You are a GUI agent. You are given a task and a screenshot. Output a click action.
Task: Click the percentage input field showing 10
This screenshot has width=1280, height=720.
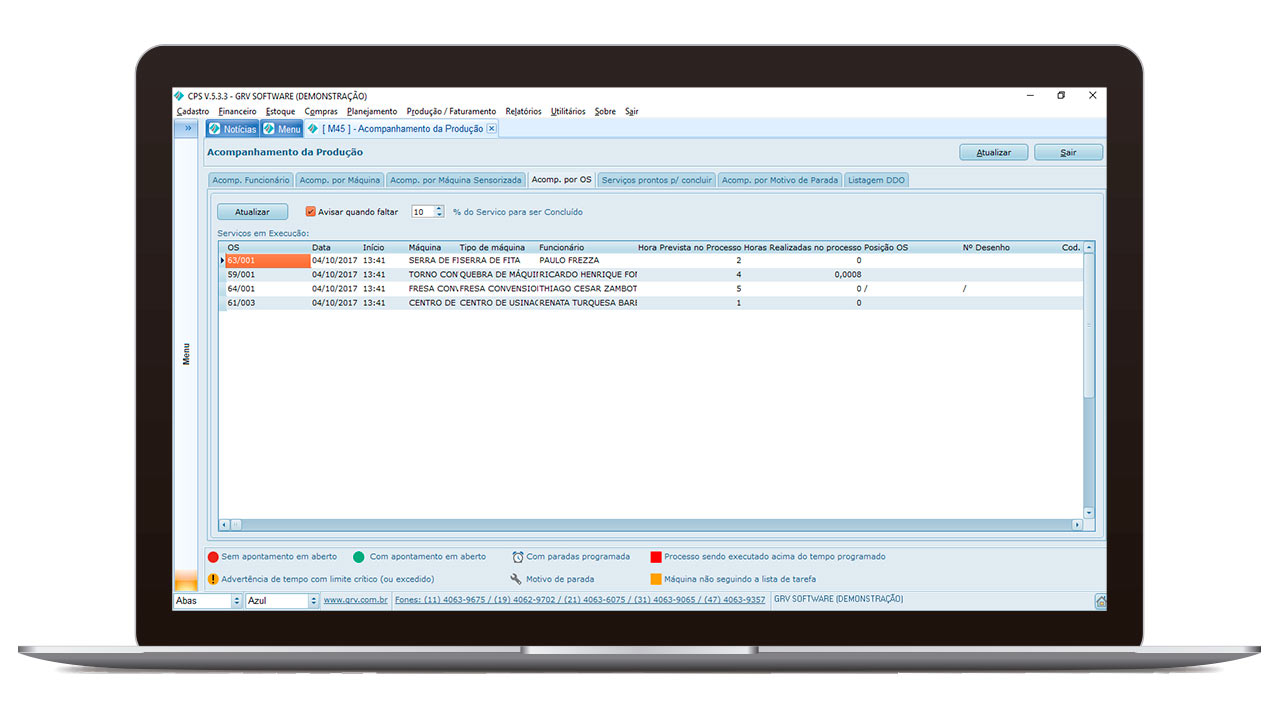coord(423,212)
